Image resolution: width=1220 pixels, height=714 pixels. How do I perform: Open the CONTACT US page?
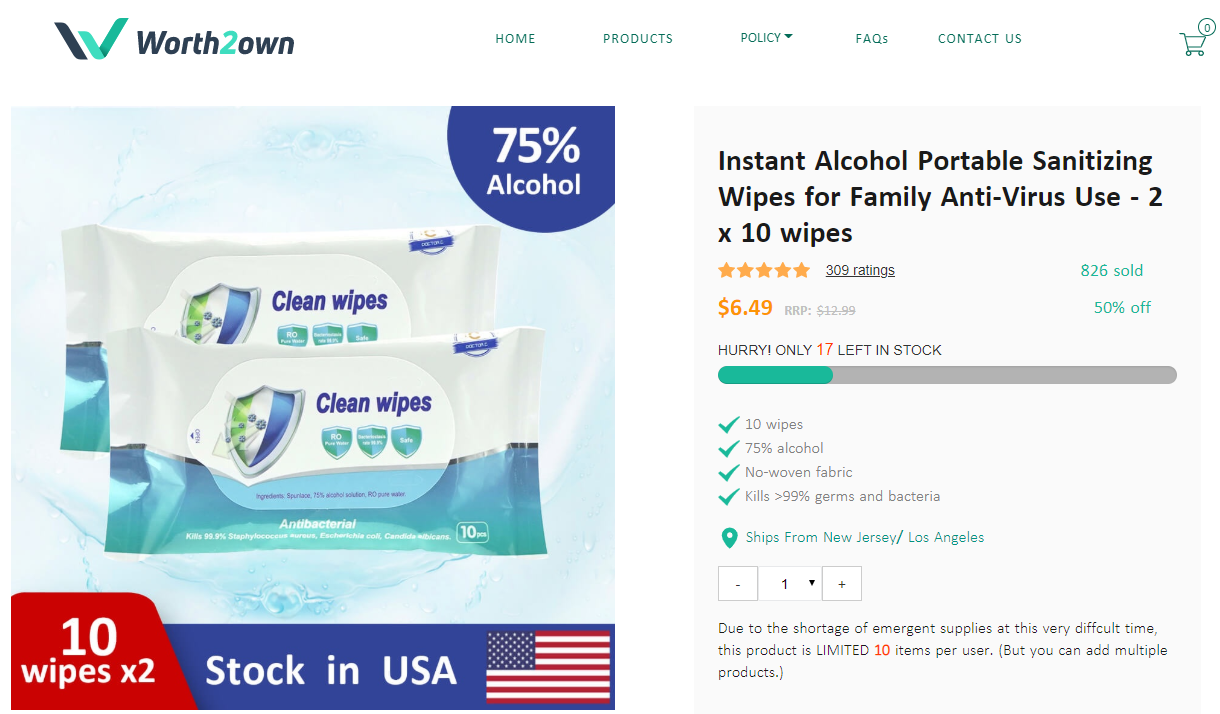point(980,39)
